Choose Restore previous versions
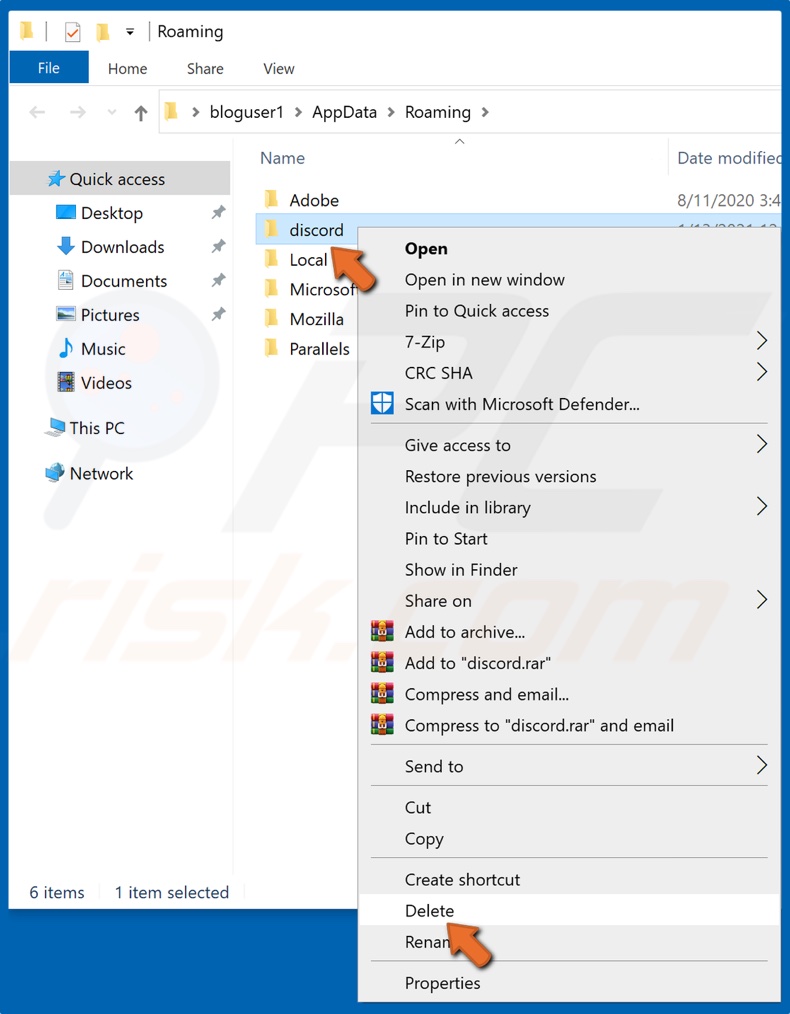790x1014 pixels. (x=569, y=477)
